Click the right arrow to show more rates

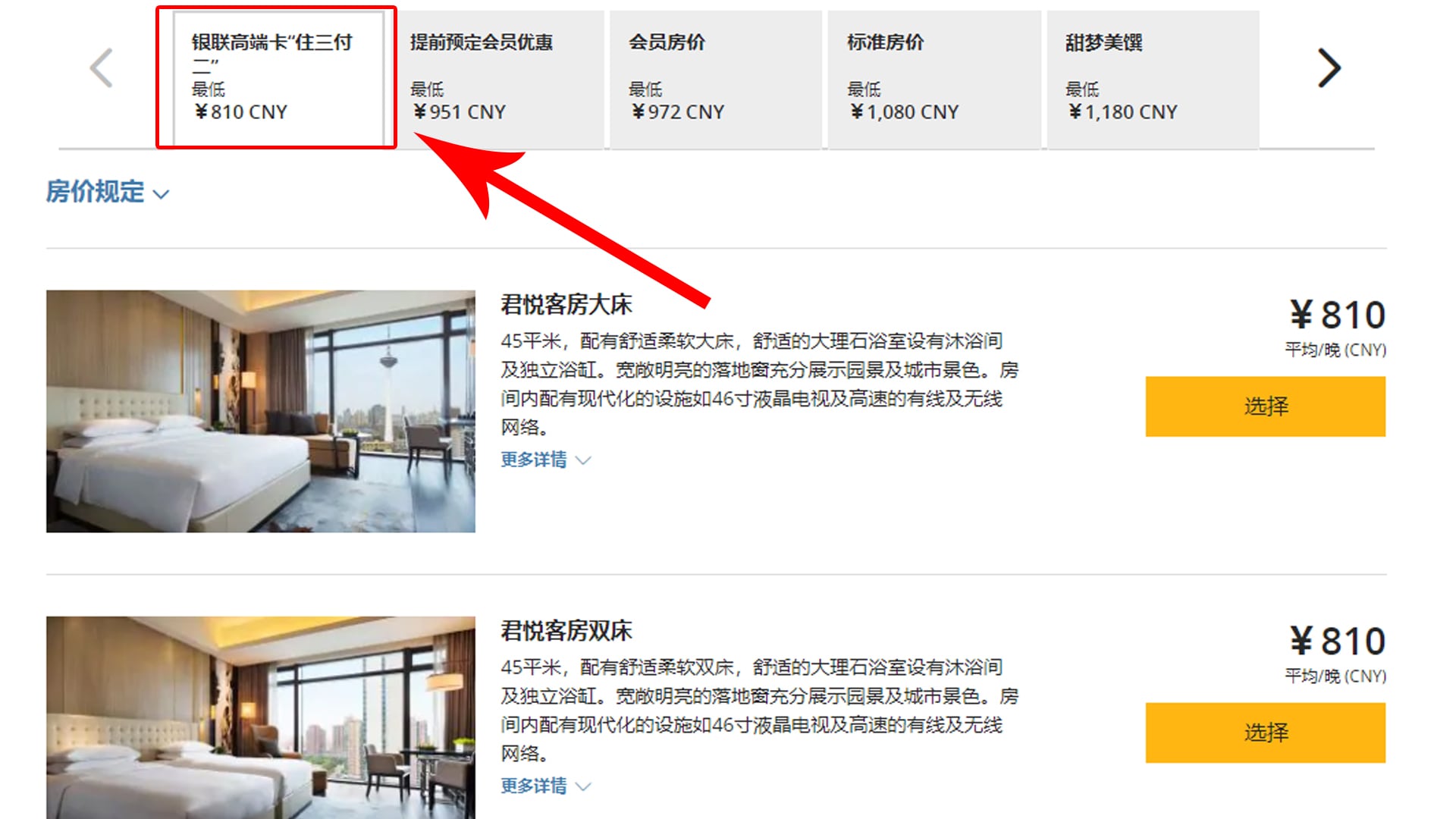(x=1329, y=68)
